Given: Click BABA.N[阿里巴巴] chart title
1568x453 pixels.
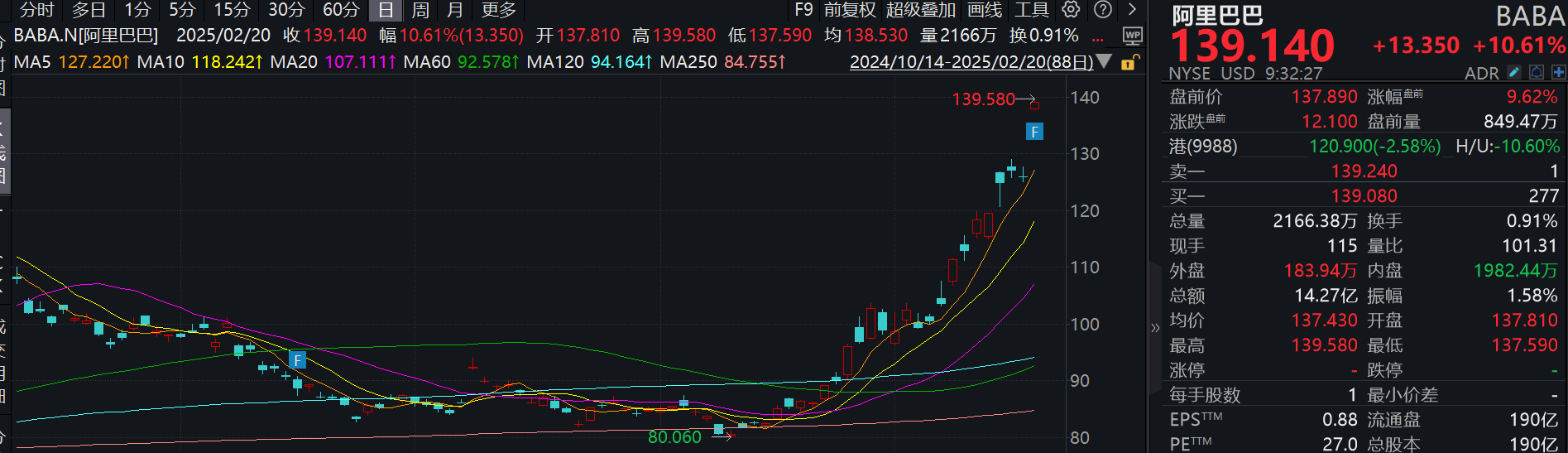Looking at the screenshot, I should tap(86, 36).
